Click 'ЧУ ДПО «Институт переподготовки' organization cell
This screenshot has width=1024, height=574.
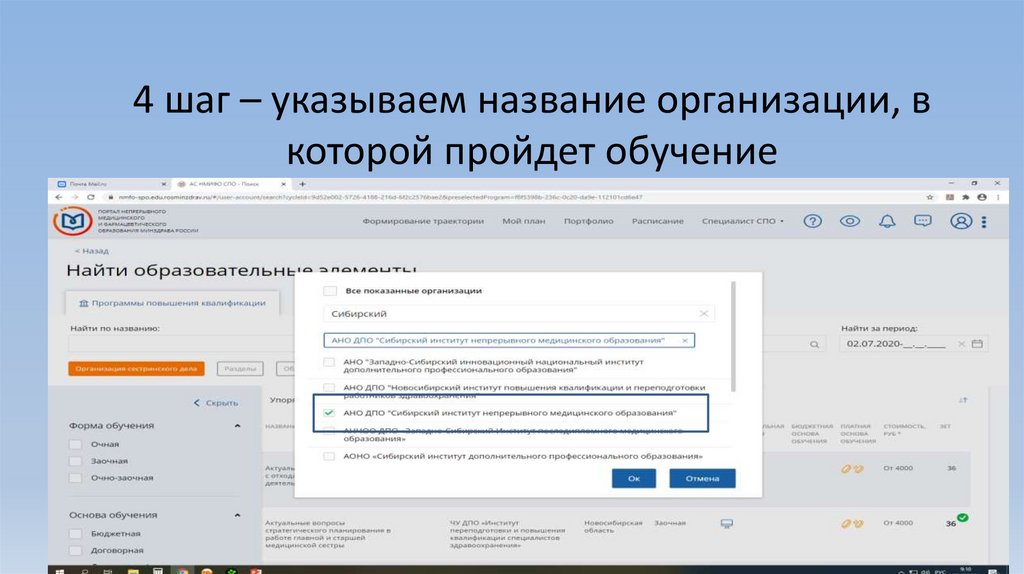point(507,534)
